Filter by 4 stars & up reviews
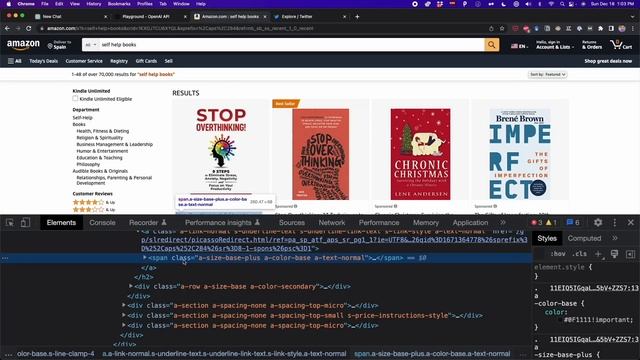The height and width of the screenshot is (360, 640). pyautogui.click(x=93, y=202)
